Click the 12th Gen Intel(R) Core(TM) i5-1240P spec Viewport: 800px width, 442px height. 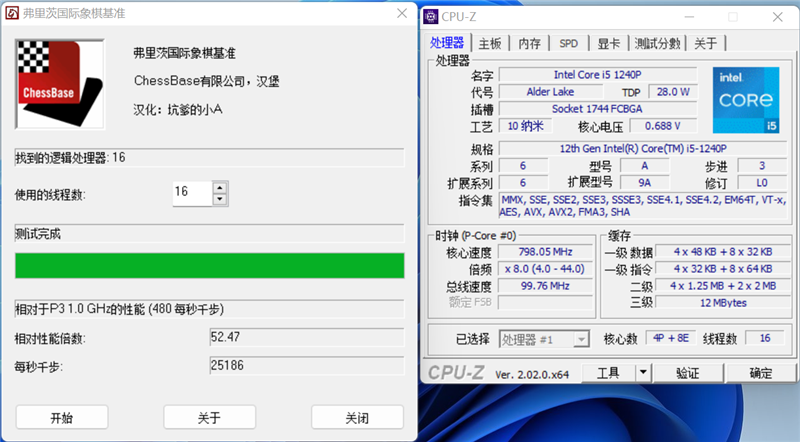643,149
